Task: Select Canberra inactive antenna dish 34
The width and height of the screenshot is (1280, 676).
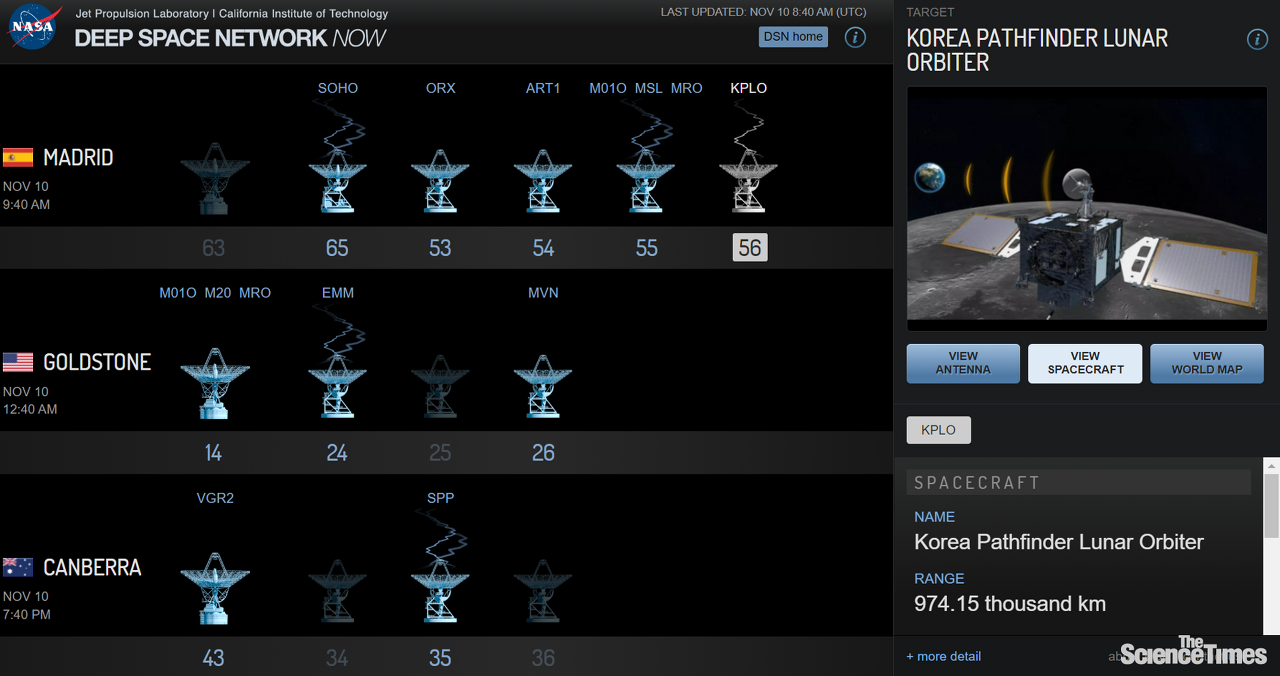Action: coord(337,590)
